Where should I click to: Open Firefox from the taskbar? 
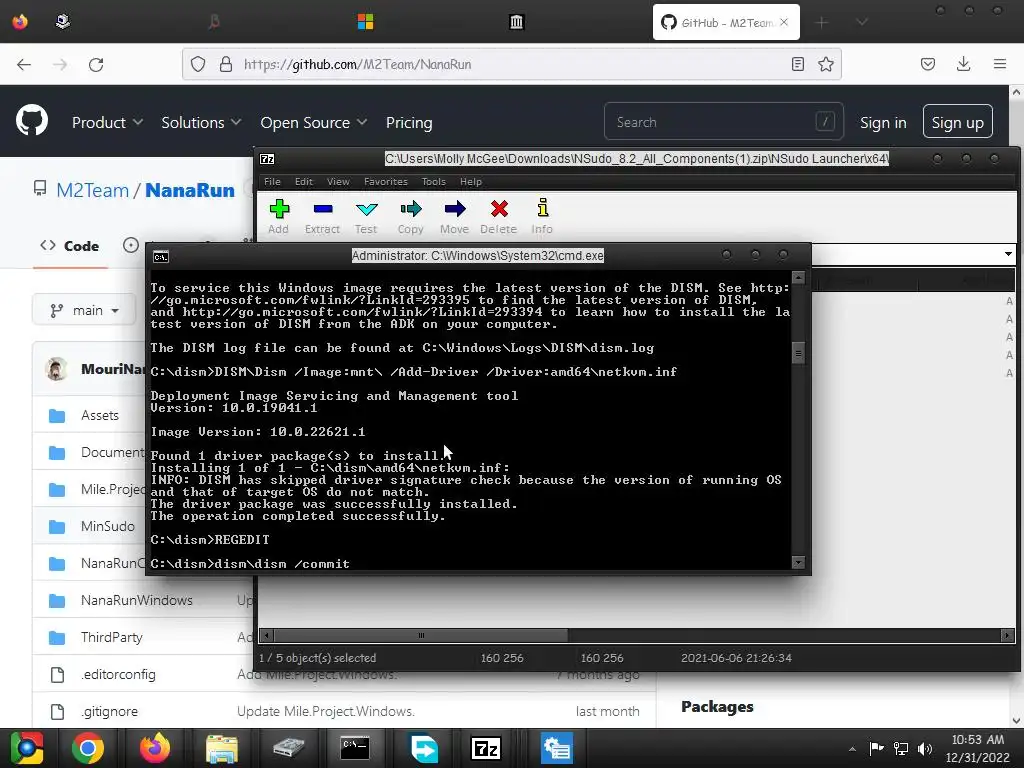[x=155, y=748]
